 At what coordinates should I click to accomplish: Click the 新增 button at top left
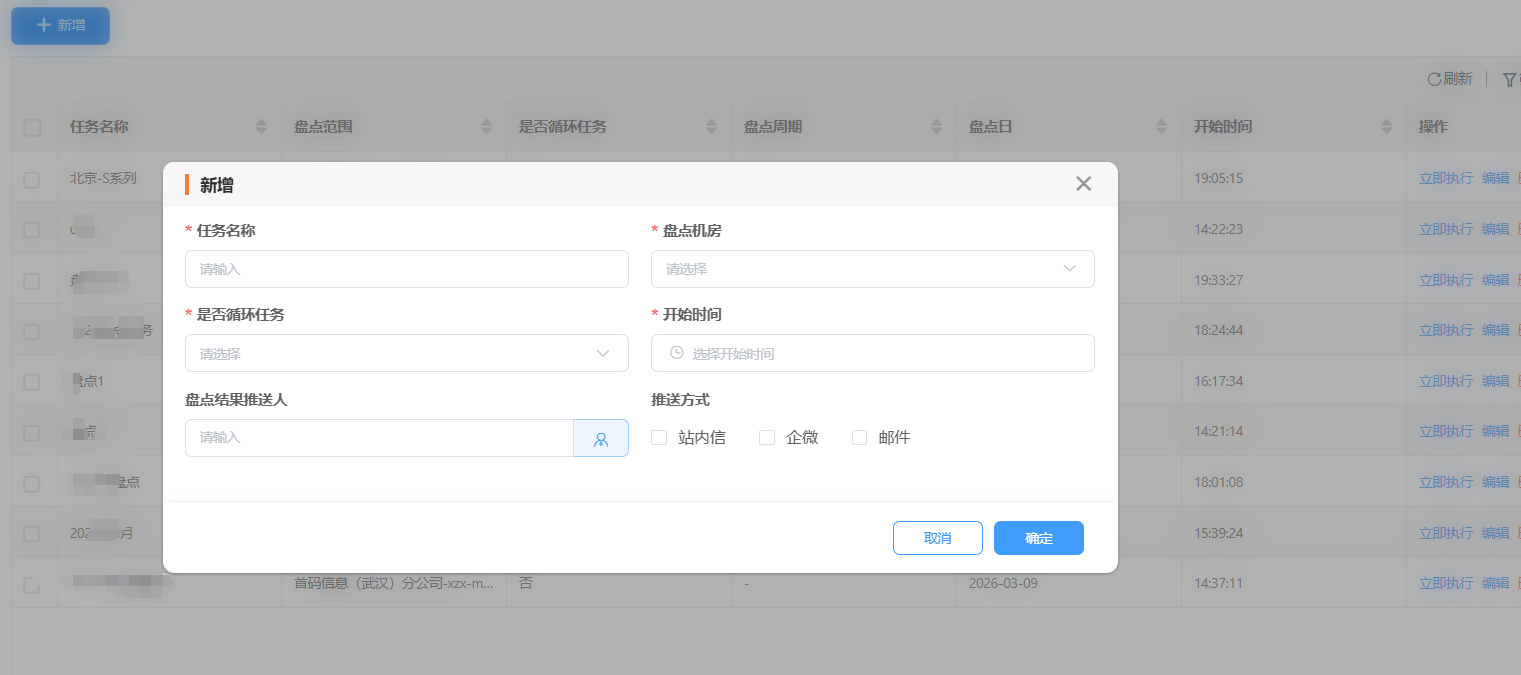[60, 25]
